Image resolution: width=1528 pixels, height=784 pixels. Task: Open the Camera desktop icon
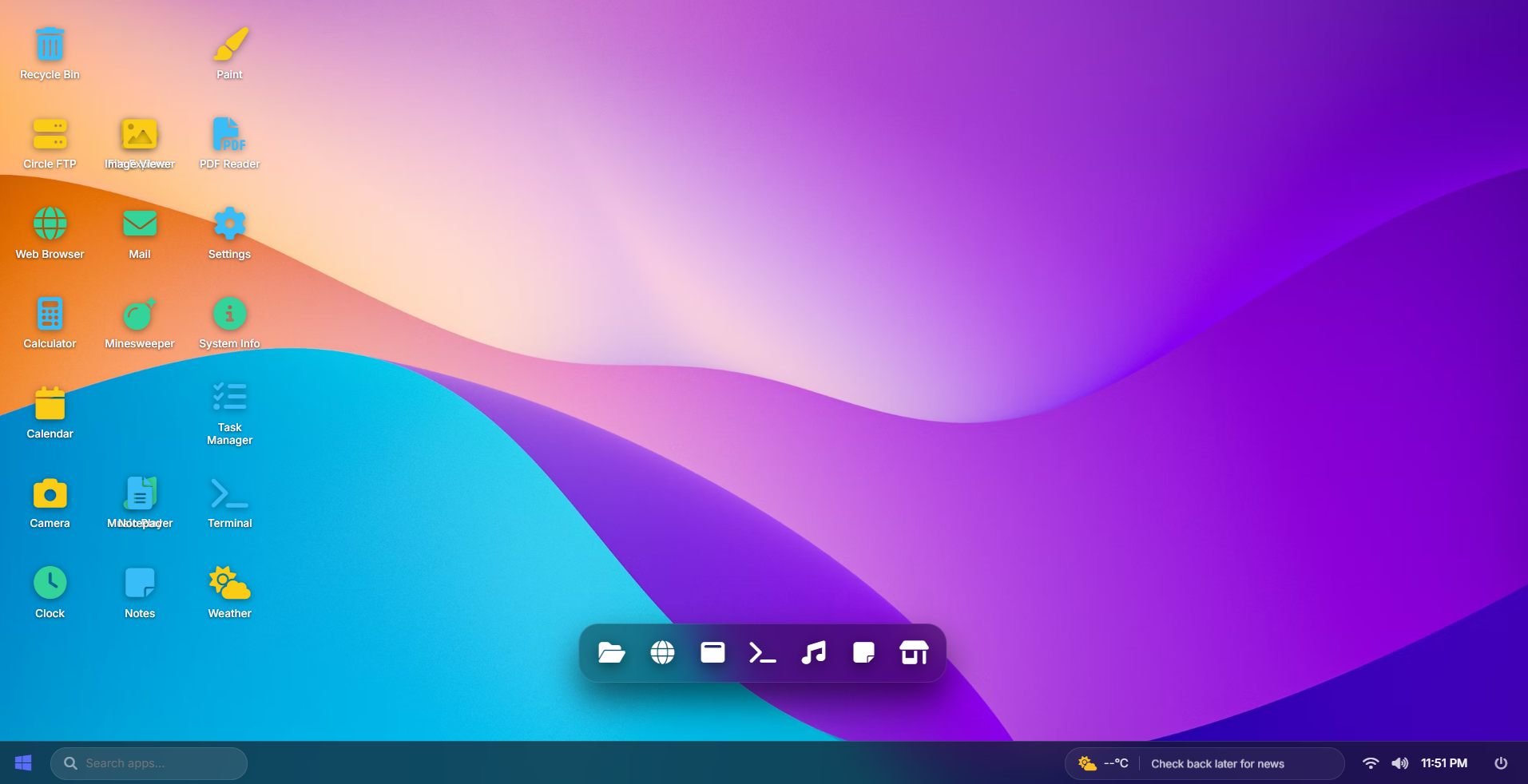click(x=50, y=502)
